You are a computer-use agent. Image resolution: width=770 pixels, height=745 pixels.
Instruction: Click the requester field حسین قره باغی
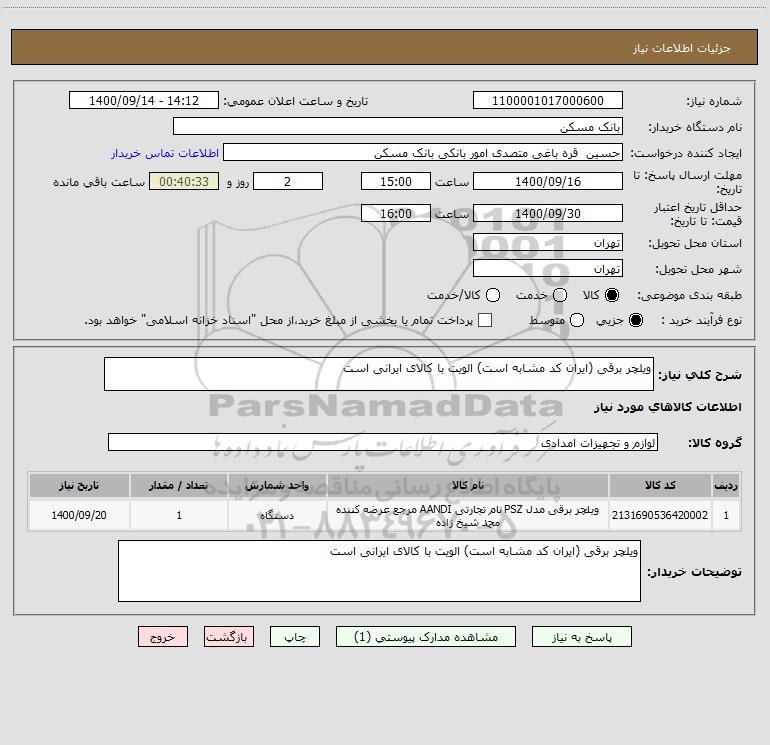click(x=423, y=152)
